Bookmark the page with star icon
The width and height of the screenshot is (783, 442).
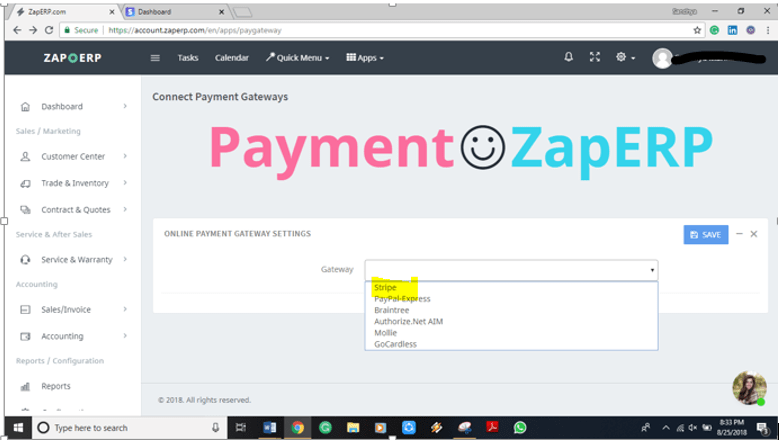[x=697, y=30]
